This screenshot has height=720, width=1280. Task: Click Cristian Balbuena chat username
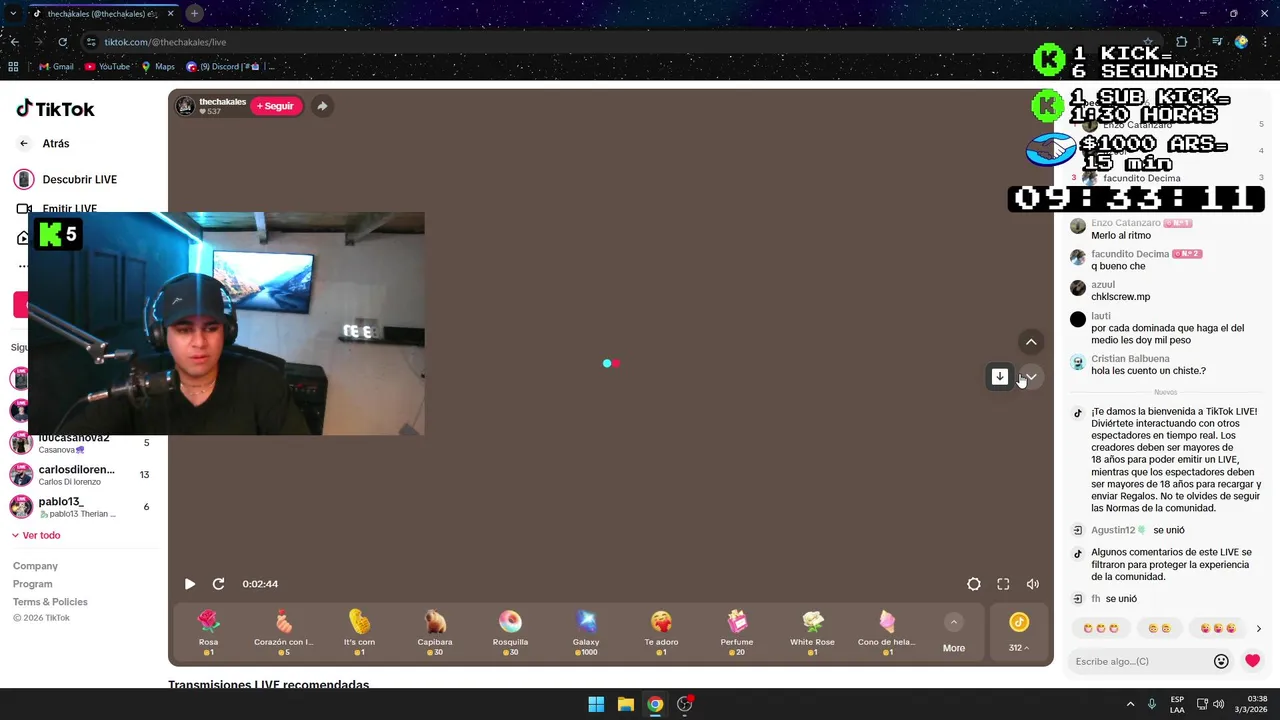pos(1130,358)
